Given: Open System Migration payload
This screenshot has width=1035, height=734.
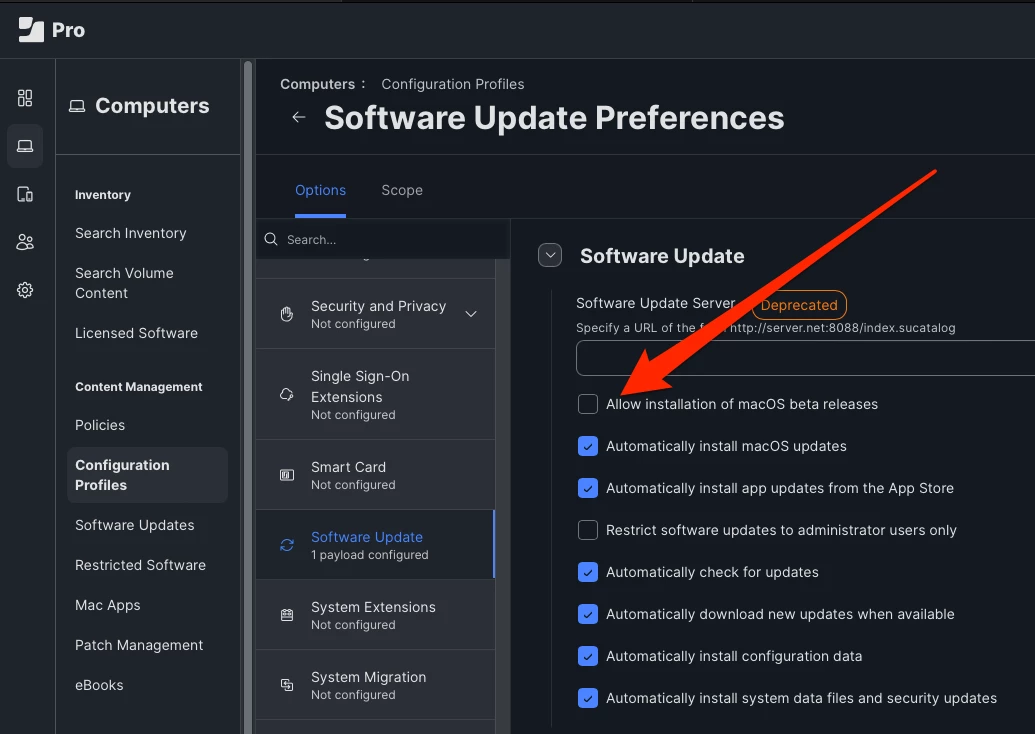Looking at the screenshot, I should tap(375, 685).
